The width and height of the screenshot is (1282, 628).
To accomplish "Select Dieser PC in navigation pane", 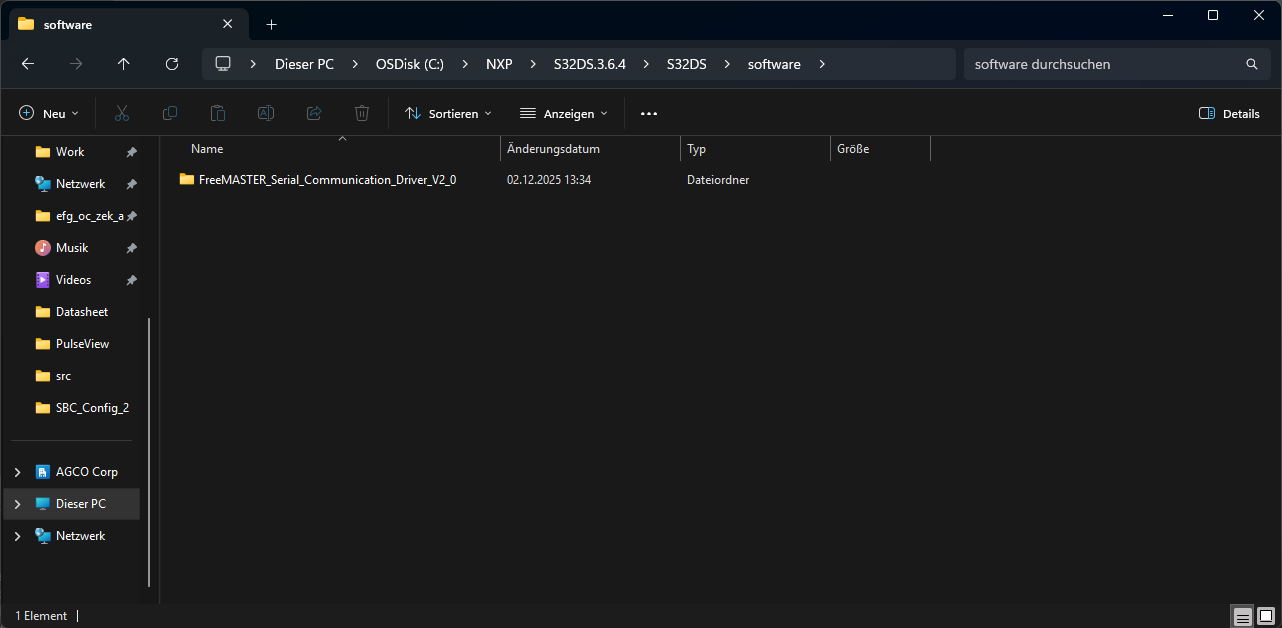I will pos(80,504).
